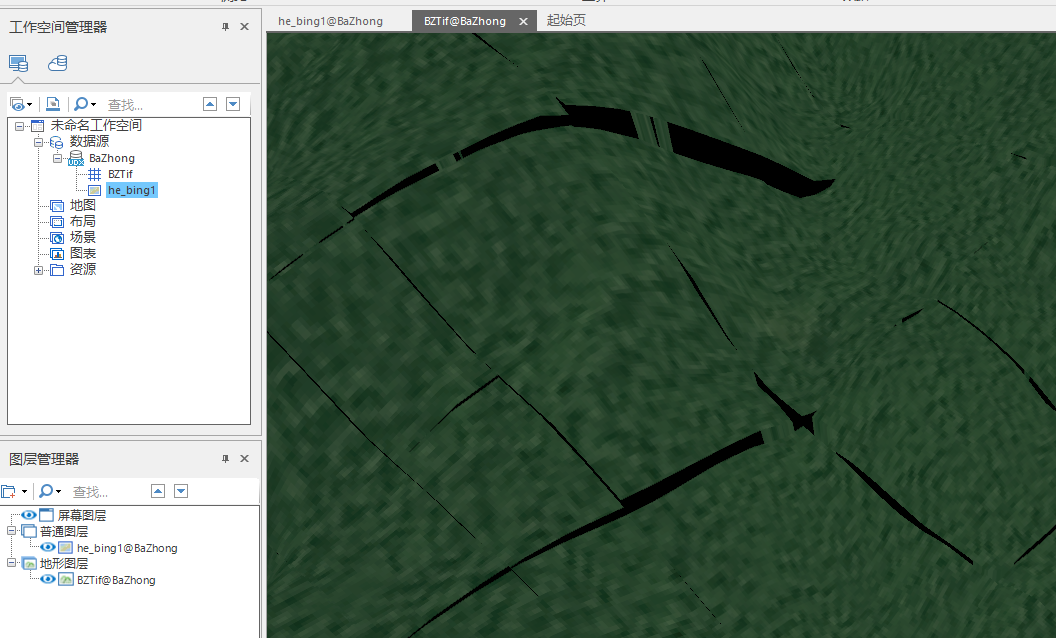The height and width of the screenshot is (638, 1056).
Task: Switch to the he_bing1@BaZhong tab
Action: click(331, 21)
